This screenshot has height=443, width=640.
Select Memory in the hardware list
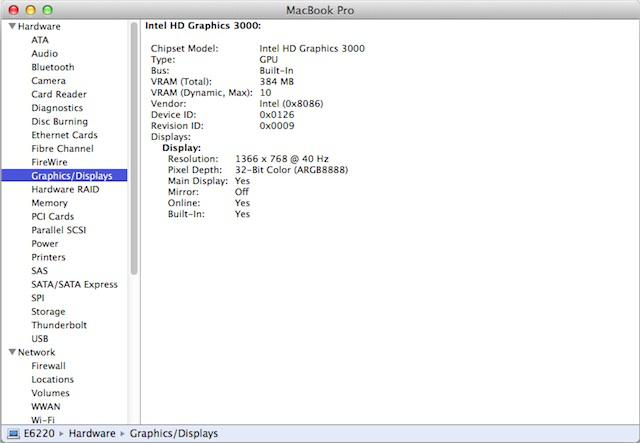[49, 203]
